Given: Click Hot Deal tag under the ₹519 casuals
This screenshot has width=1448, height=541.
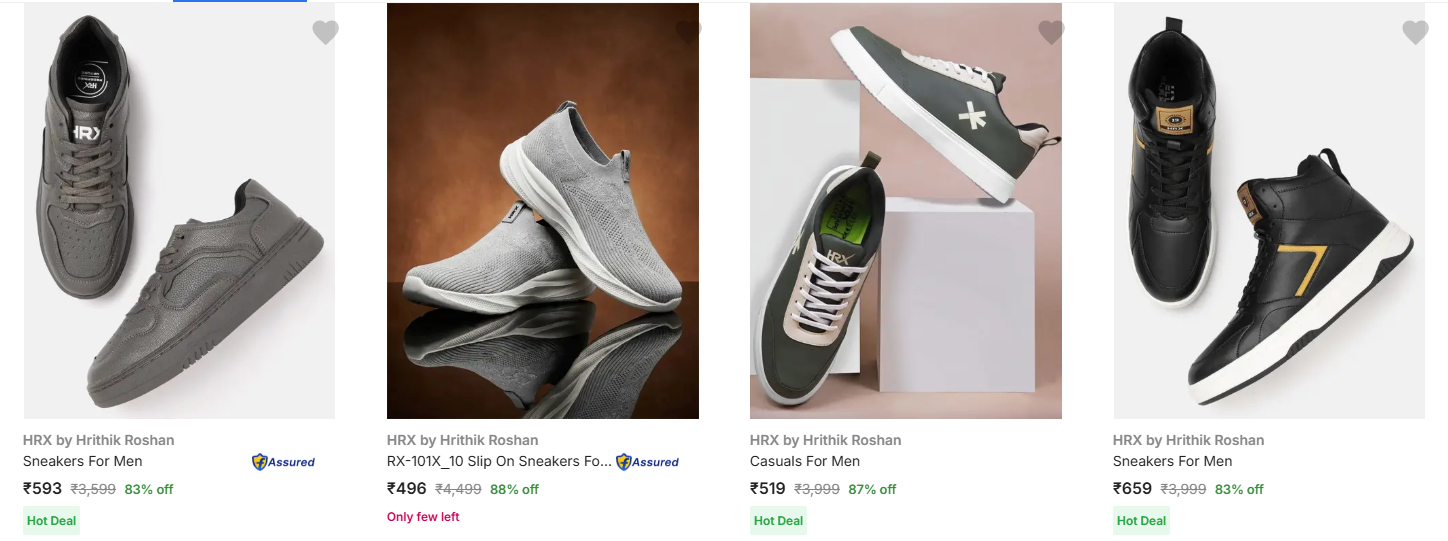Looking at the screenshot, I should pos(778,520).
